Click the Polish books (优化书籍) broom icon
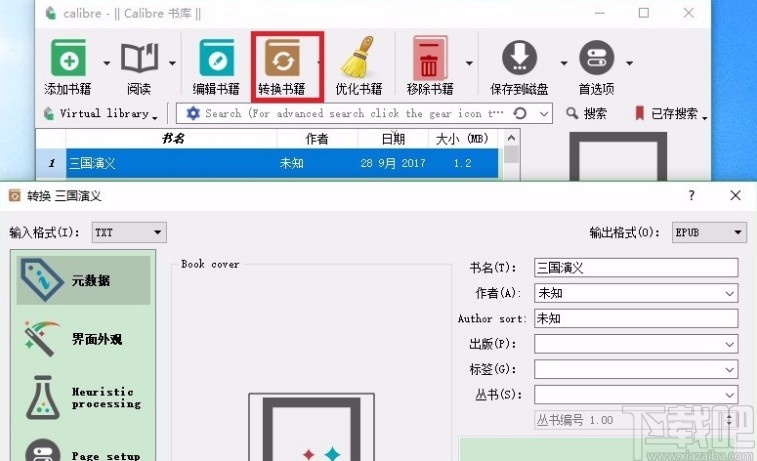 [359, 57]
